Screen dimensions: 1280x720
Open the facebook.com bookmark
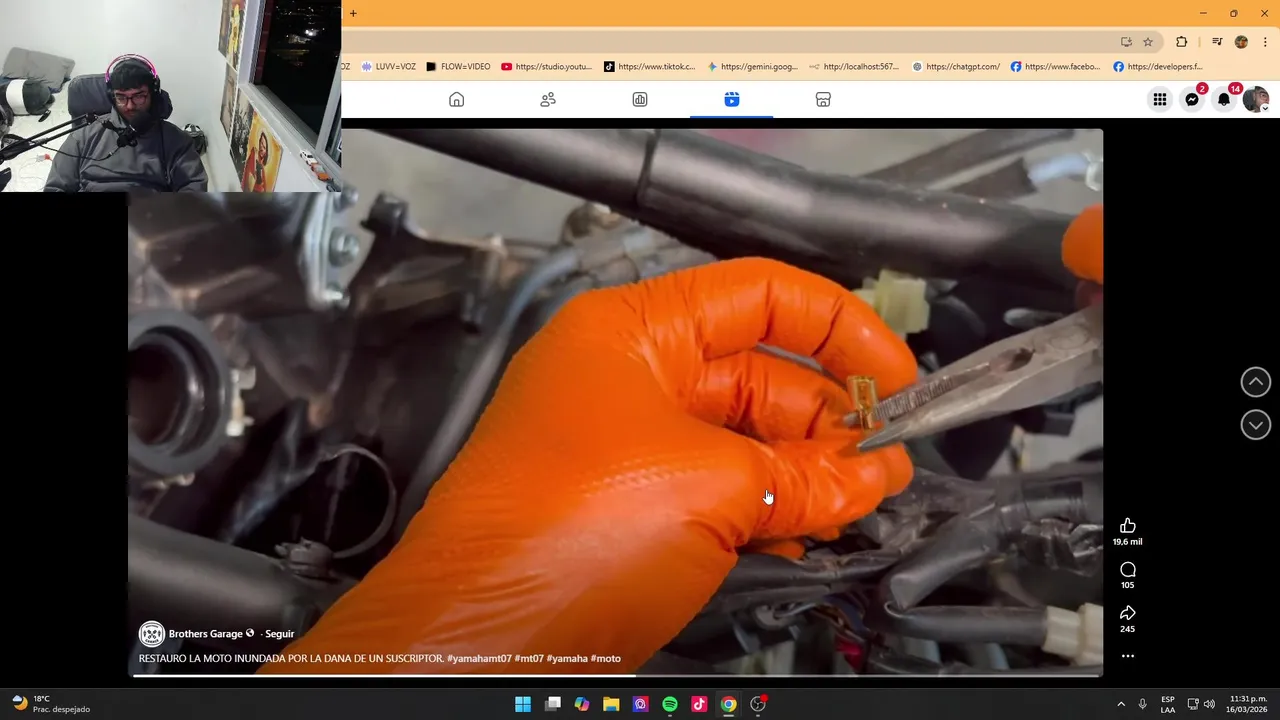coord(1056,67)
